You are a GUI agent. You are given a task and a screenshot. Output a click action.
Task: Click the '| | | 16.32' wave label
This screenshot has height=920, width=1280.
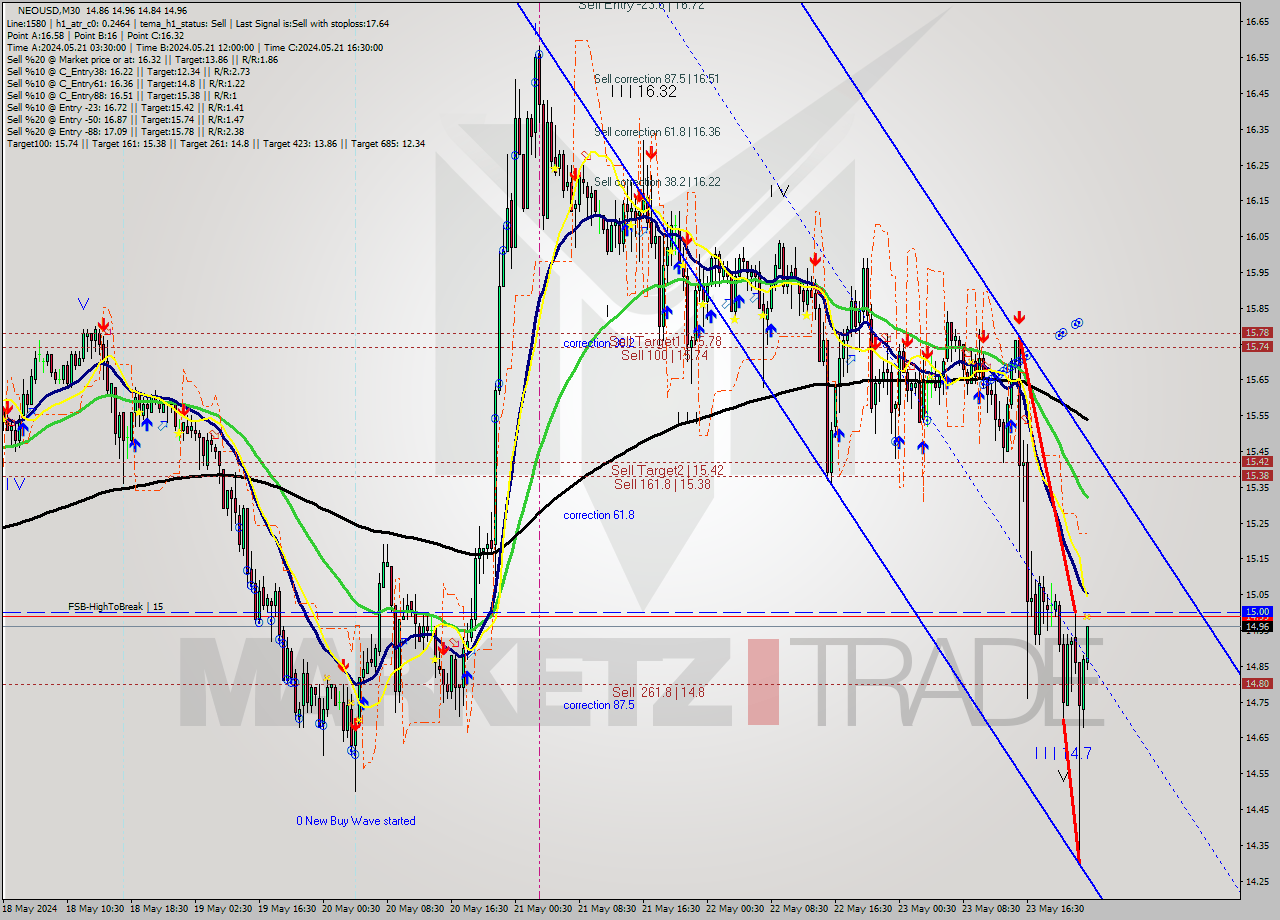643,91
